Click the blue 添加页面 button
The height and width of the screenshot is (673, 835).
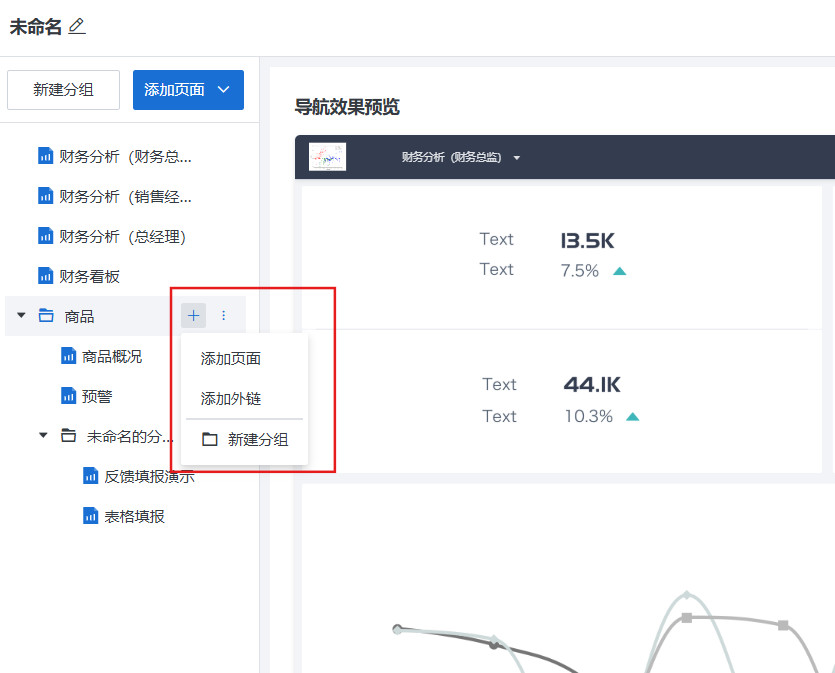188,90
